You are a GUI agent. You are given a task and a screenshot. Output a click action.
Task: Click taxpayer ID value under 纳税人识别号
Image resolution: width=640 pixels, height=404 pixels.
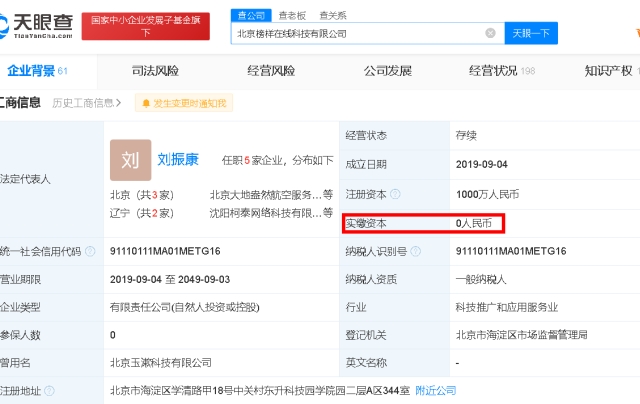[511, 251]
